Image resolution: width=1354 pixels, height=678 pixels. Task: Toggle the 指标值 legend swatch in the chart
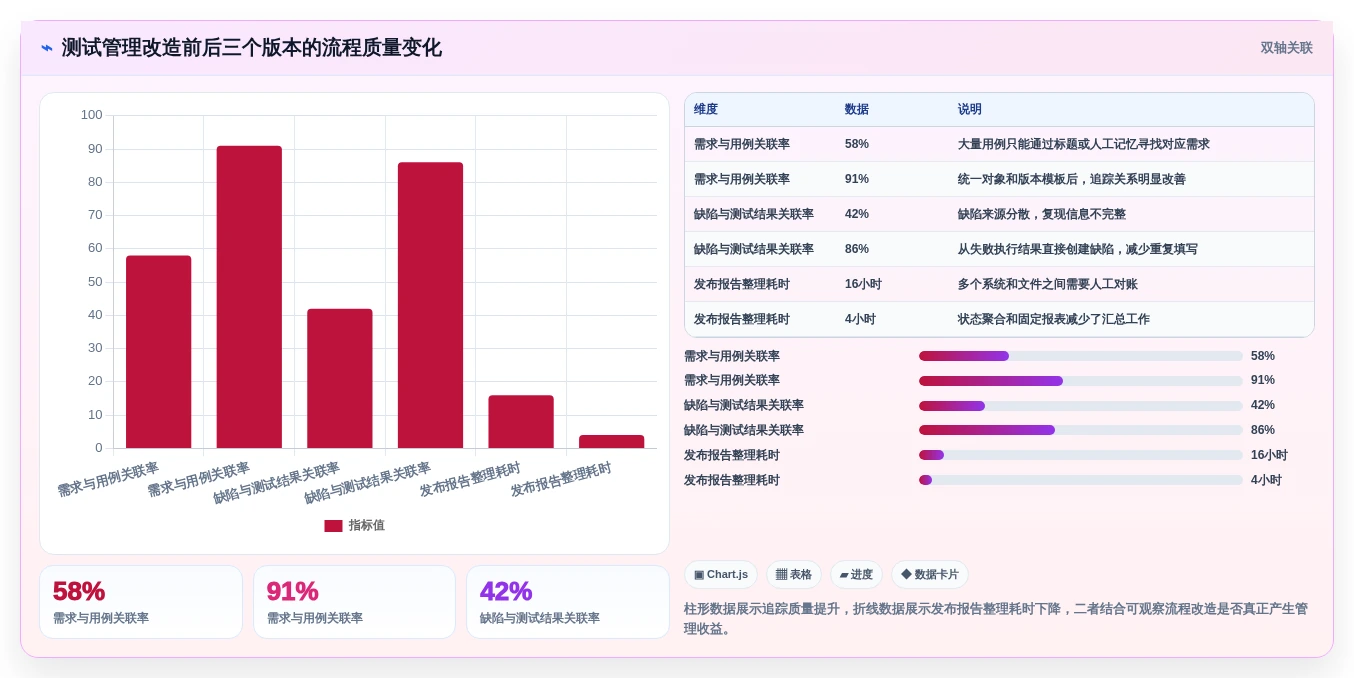[x=333, y=526]
